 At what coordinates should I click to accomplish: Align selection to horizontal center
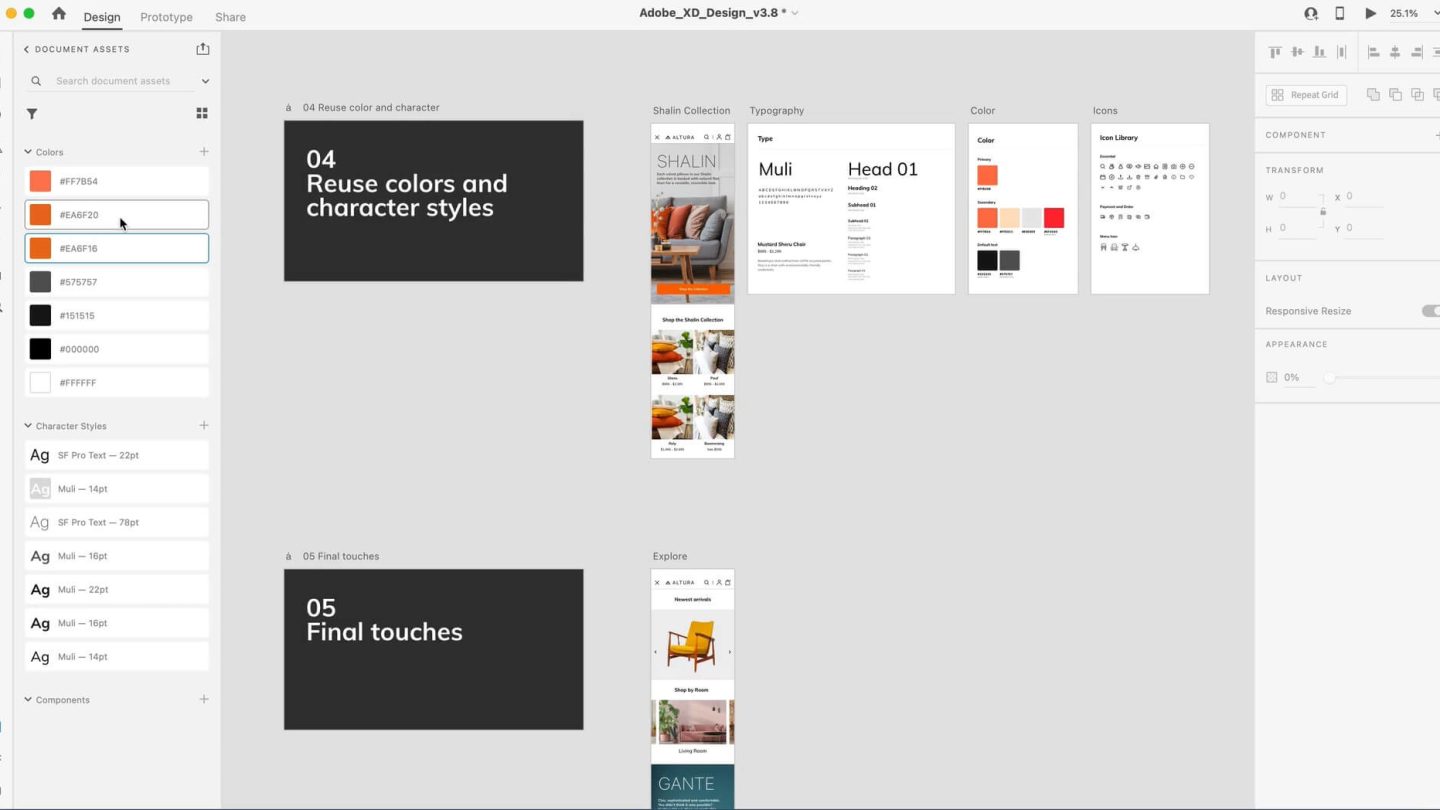point(1395,52)
